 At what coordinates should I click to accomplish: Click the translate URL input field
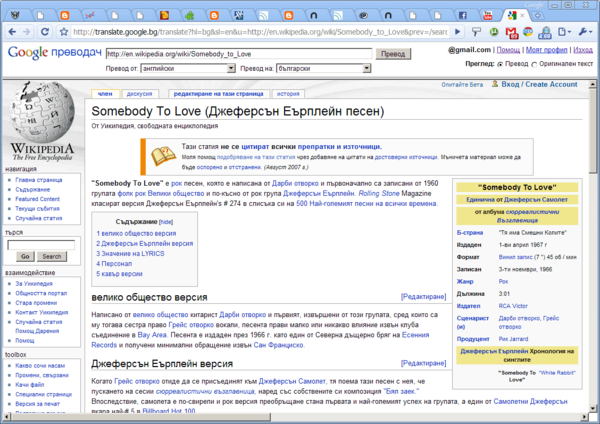[x=239, y=54]
